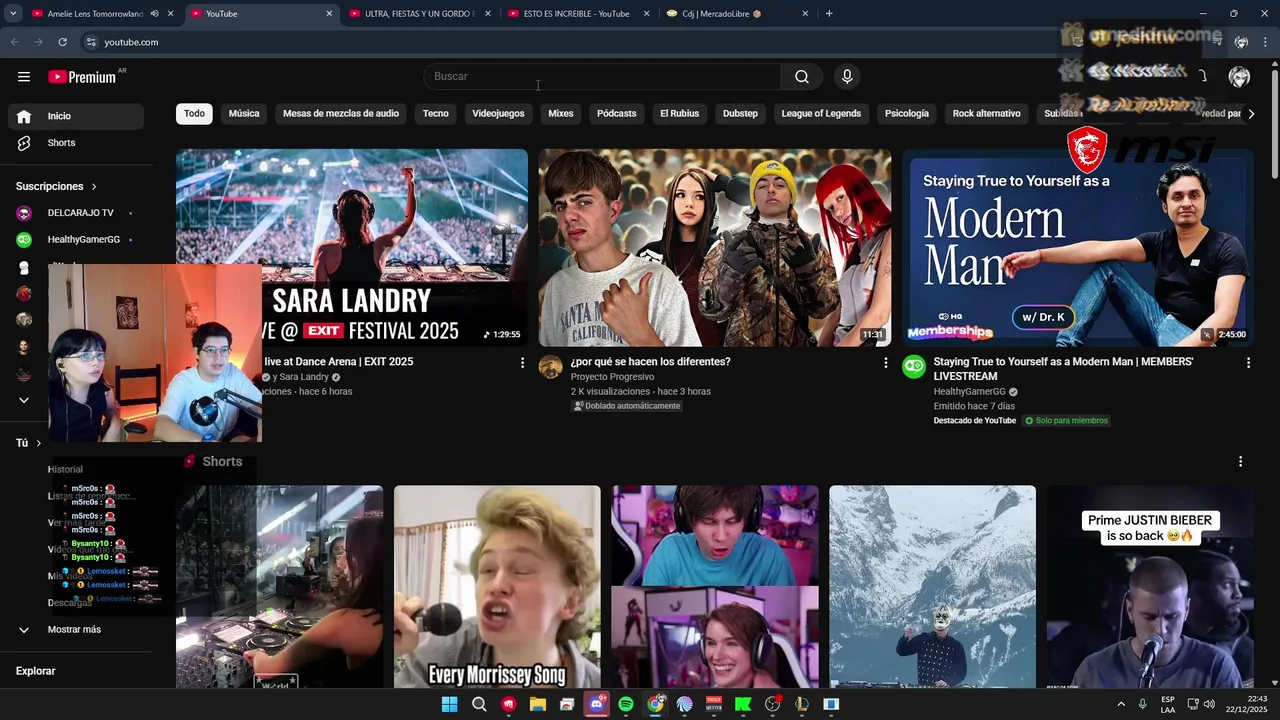1280x720 pixels.
Task: Open Voicemeeter from the taskbar
Action: [714, 704]
